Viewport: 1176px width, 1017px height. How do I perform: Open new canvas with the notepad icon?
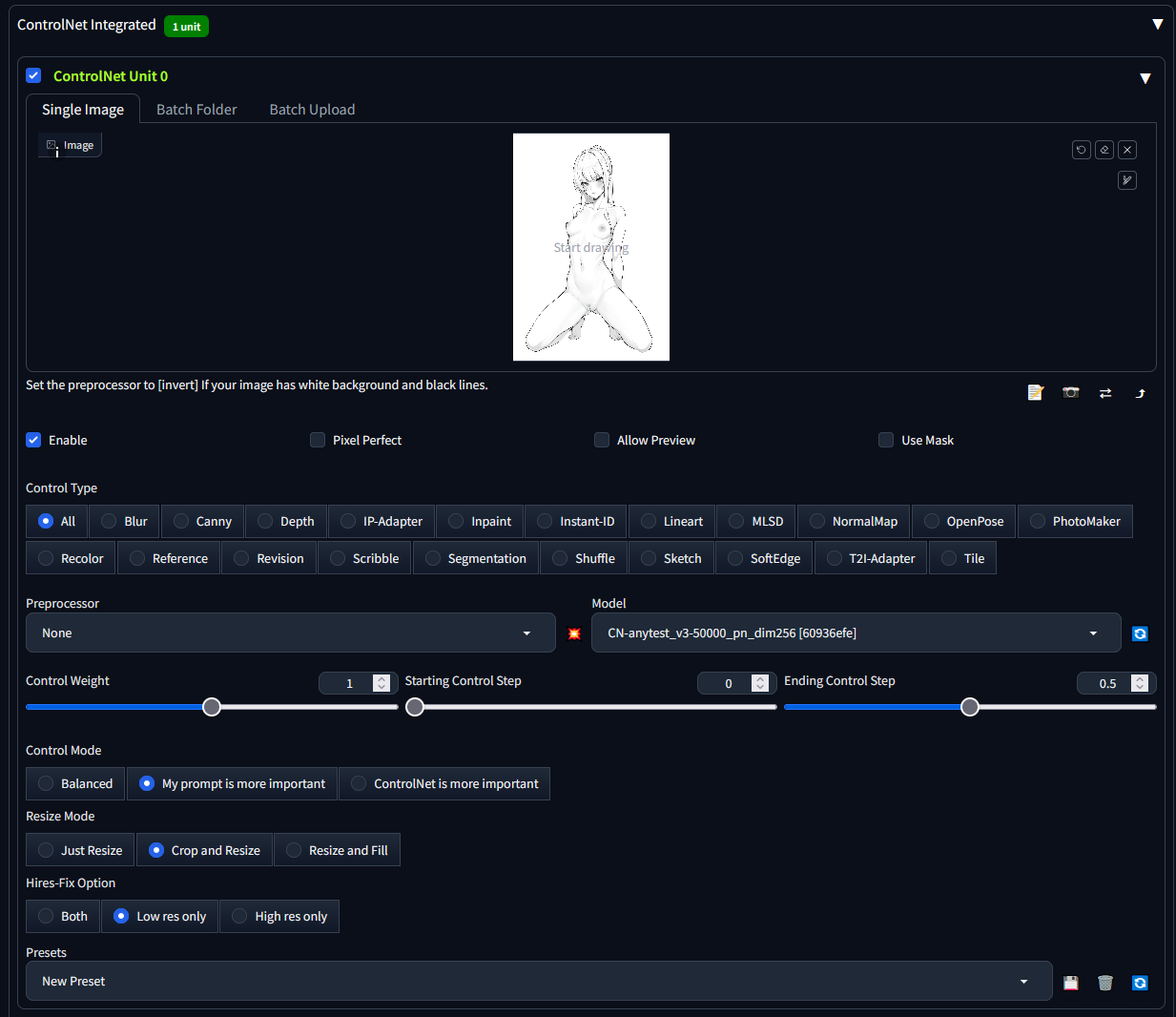coord(1036,393)
